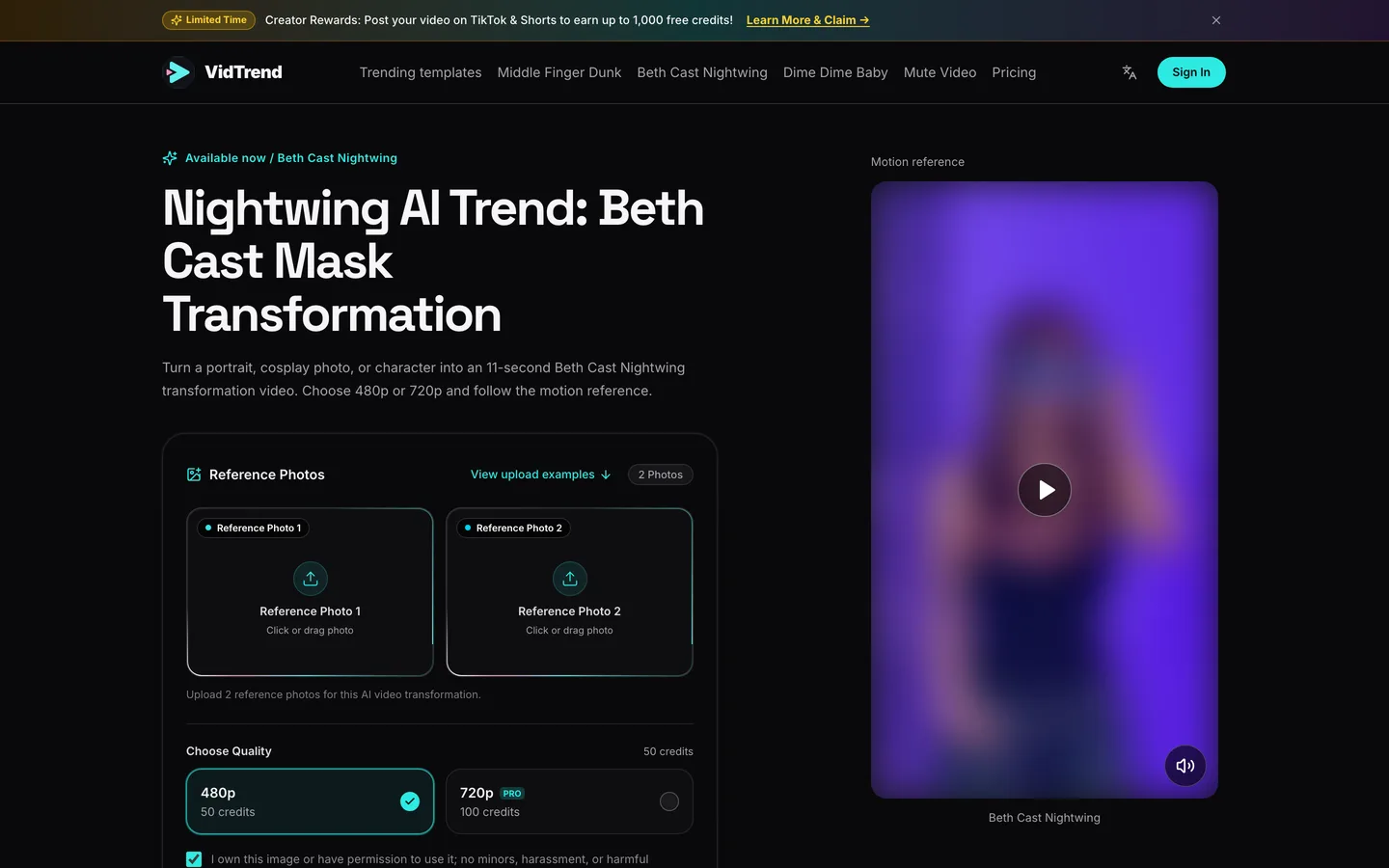
Task: Click the Motion reference label
Action: coord(917,162)
